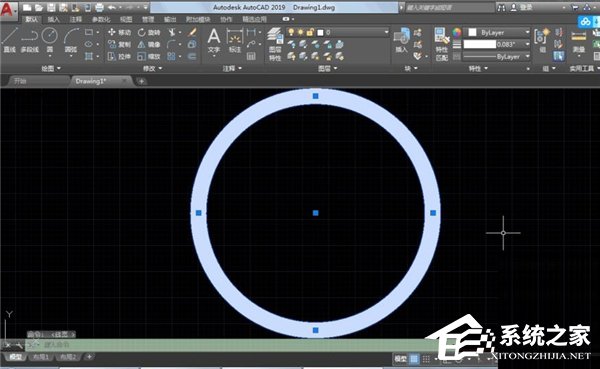Screen dimensions: 600x369
Task: Click the Array tool icon
Action: 171,56
